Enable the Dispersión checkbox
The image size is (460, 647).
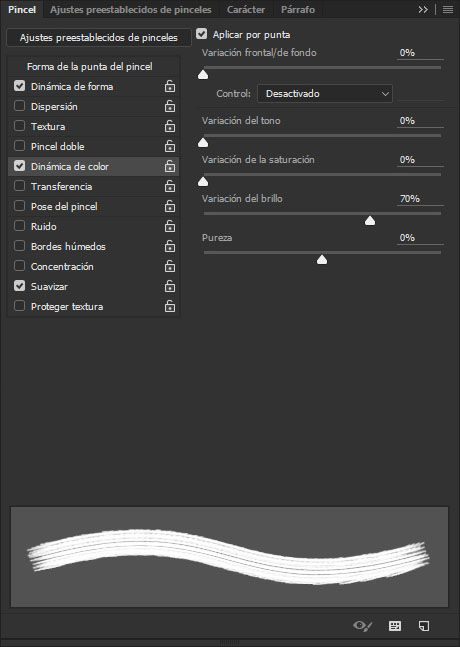coord(19,106)
